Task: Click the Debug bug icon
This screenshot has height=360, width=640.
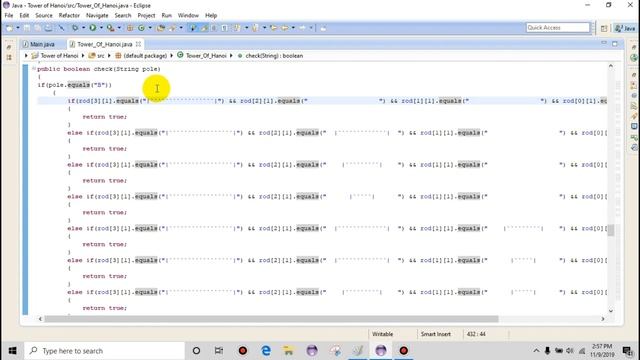Action: [75, 28]
